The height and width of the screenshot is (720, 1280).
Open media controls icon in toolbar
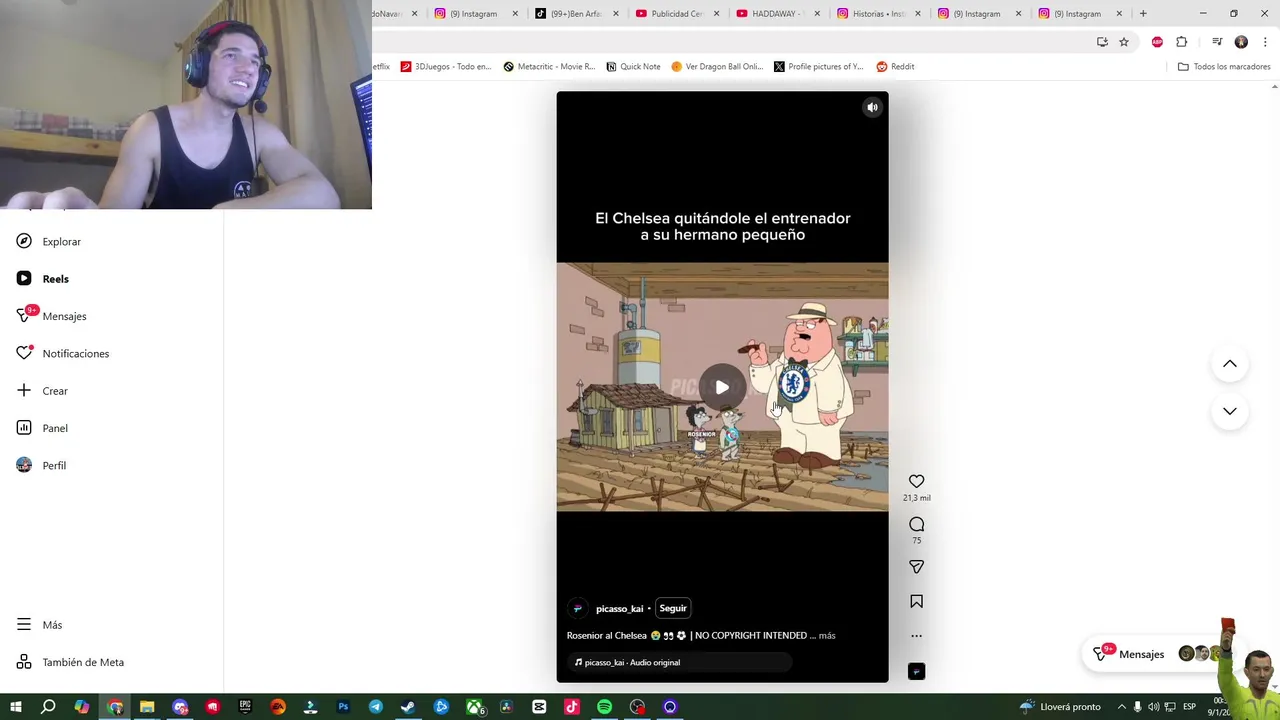pos(1217,42)
